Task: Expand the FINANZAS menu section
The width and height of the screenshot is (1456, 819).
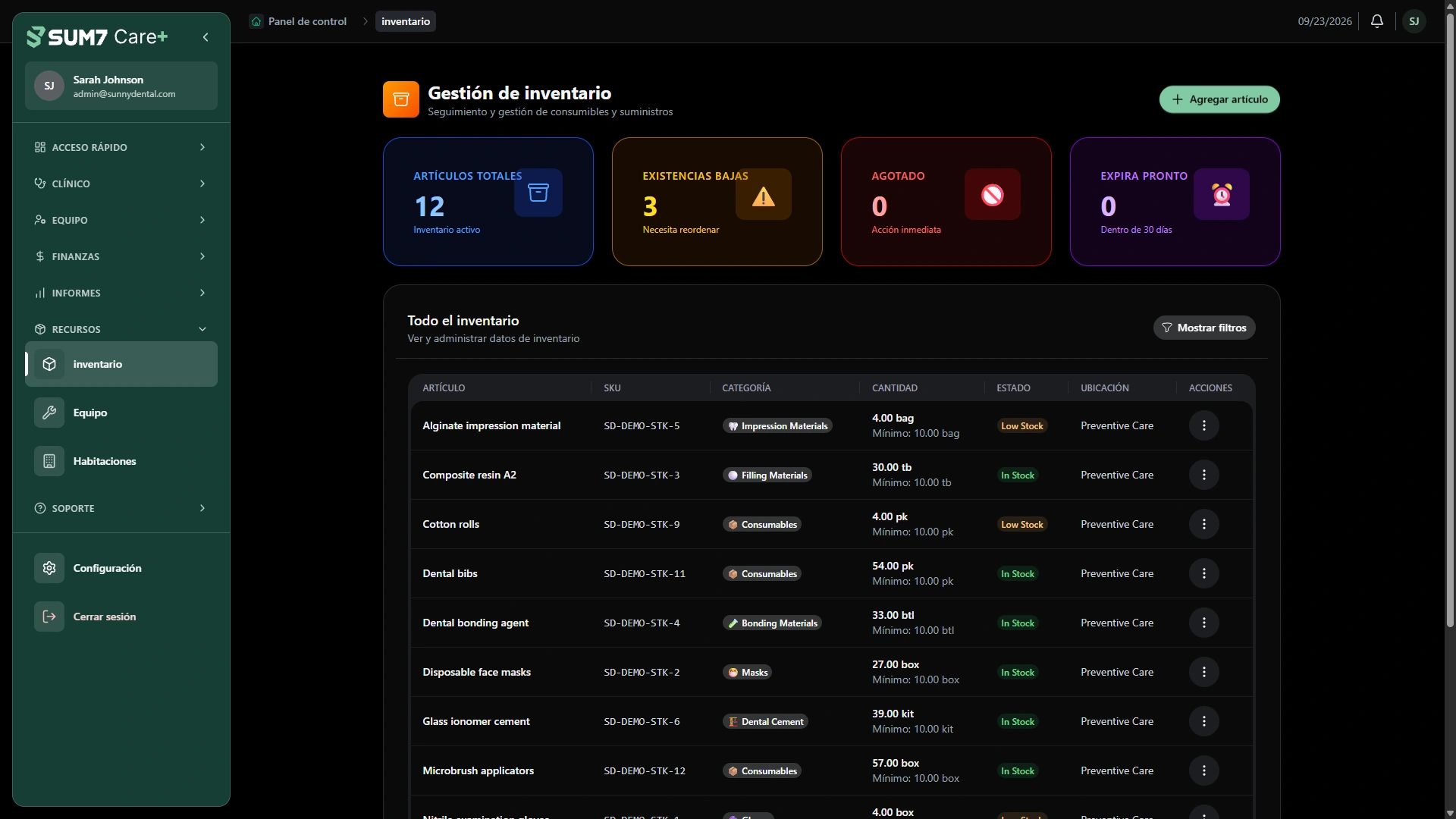Action: 121,256
